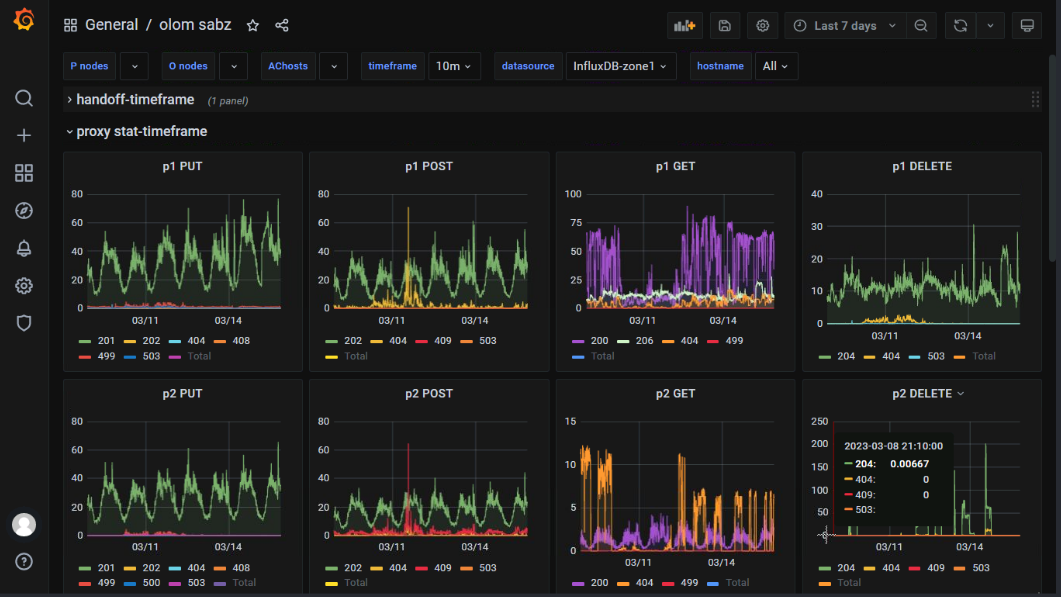Click the zoom out time range button
Image resolution: width=1061 pixels, height=597 pixels.
(920, 26)
